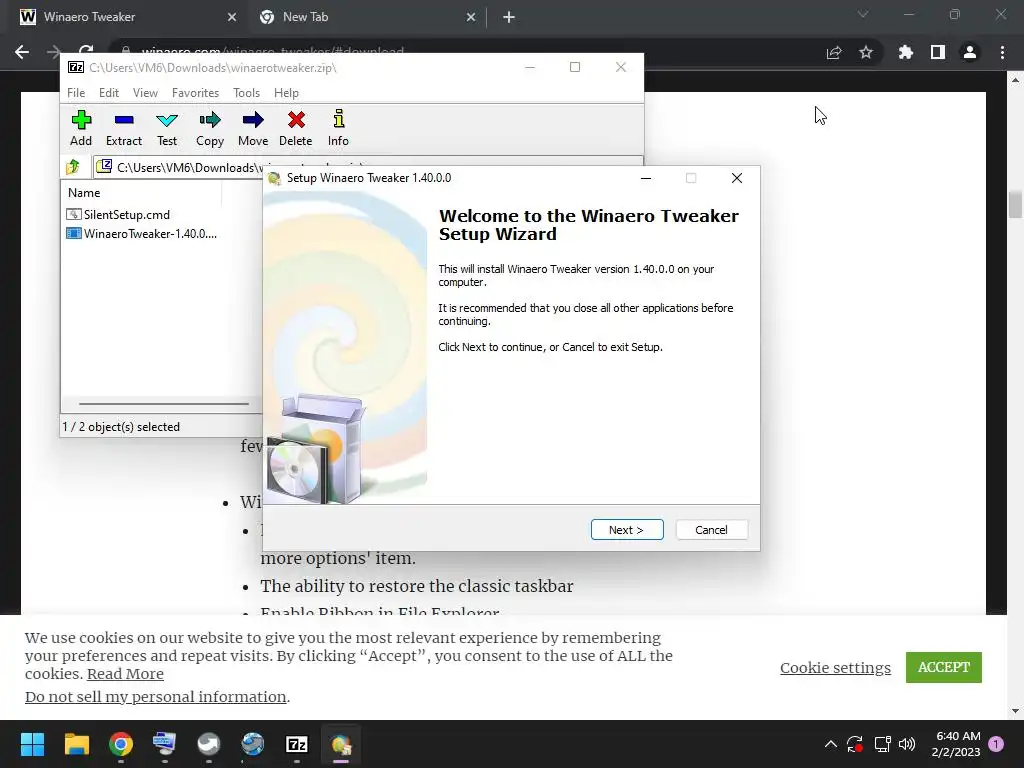Screen dimensions: 1024x768
Task: Open File Explorer from the taskbar
Action: coord(76,744)
